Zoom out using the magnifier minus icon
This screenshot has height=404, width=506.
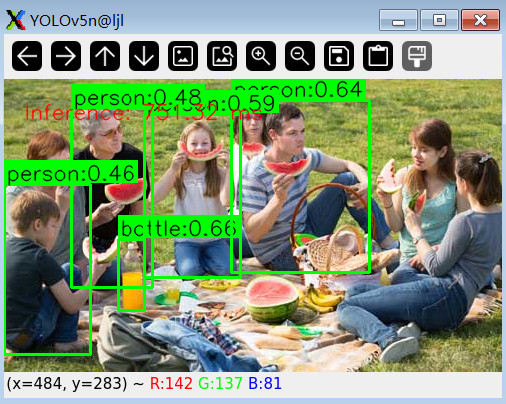300,56
